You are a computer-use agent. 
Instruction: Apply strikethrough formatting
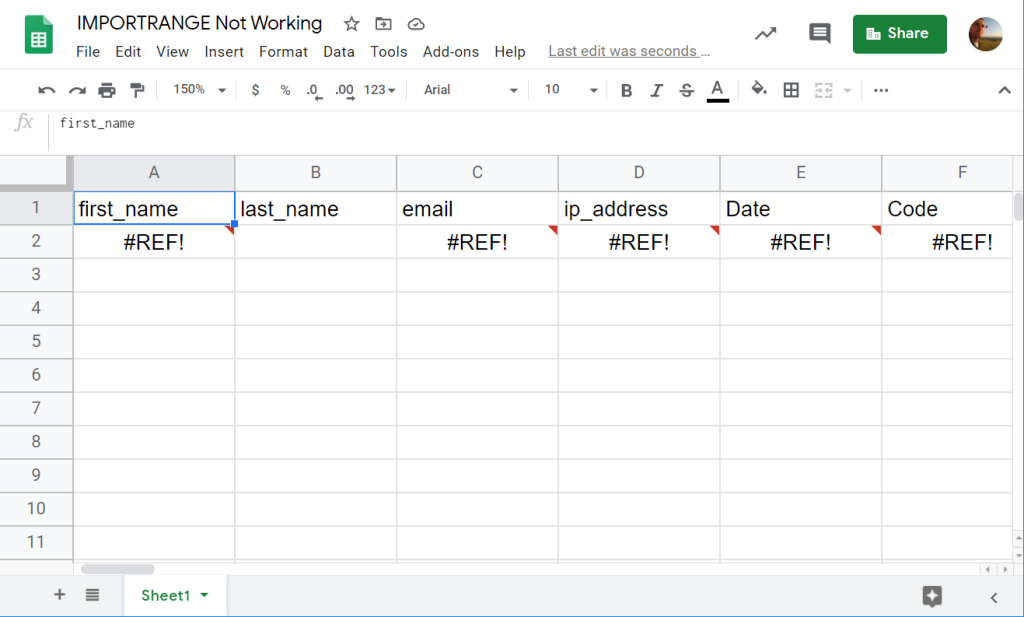tap(686, 89)
